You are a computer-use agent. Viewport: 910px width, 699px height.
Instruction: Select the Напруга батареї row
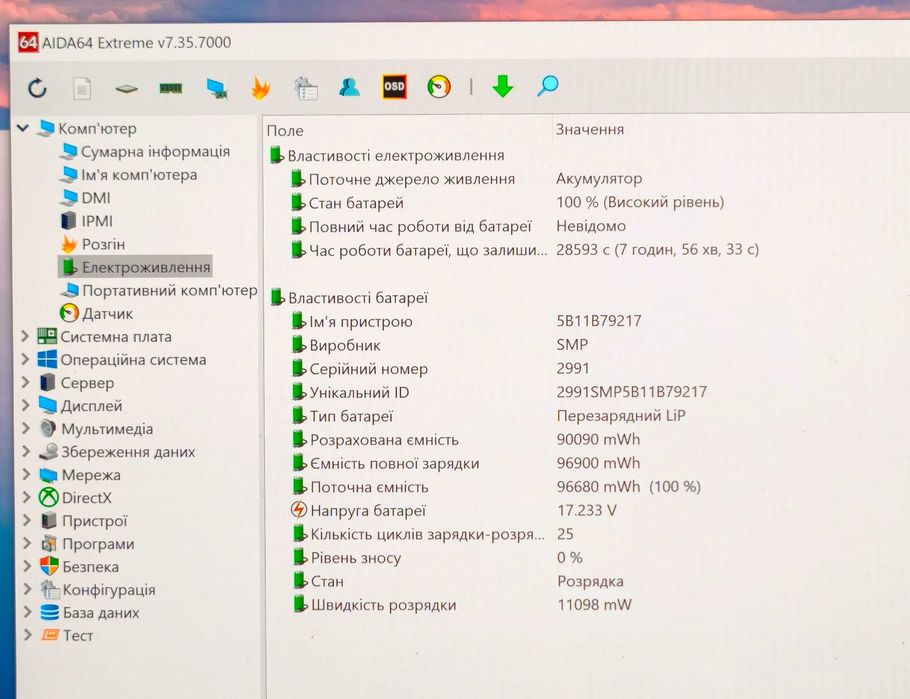(454, 510)
